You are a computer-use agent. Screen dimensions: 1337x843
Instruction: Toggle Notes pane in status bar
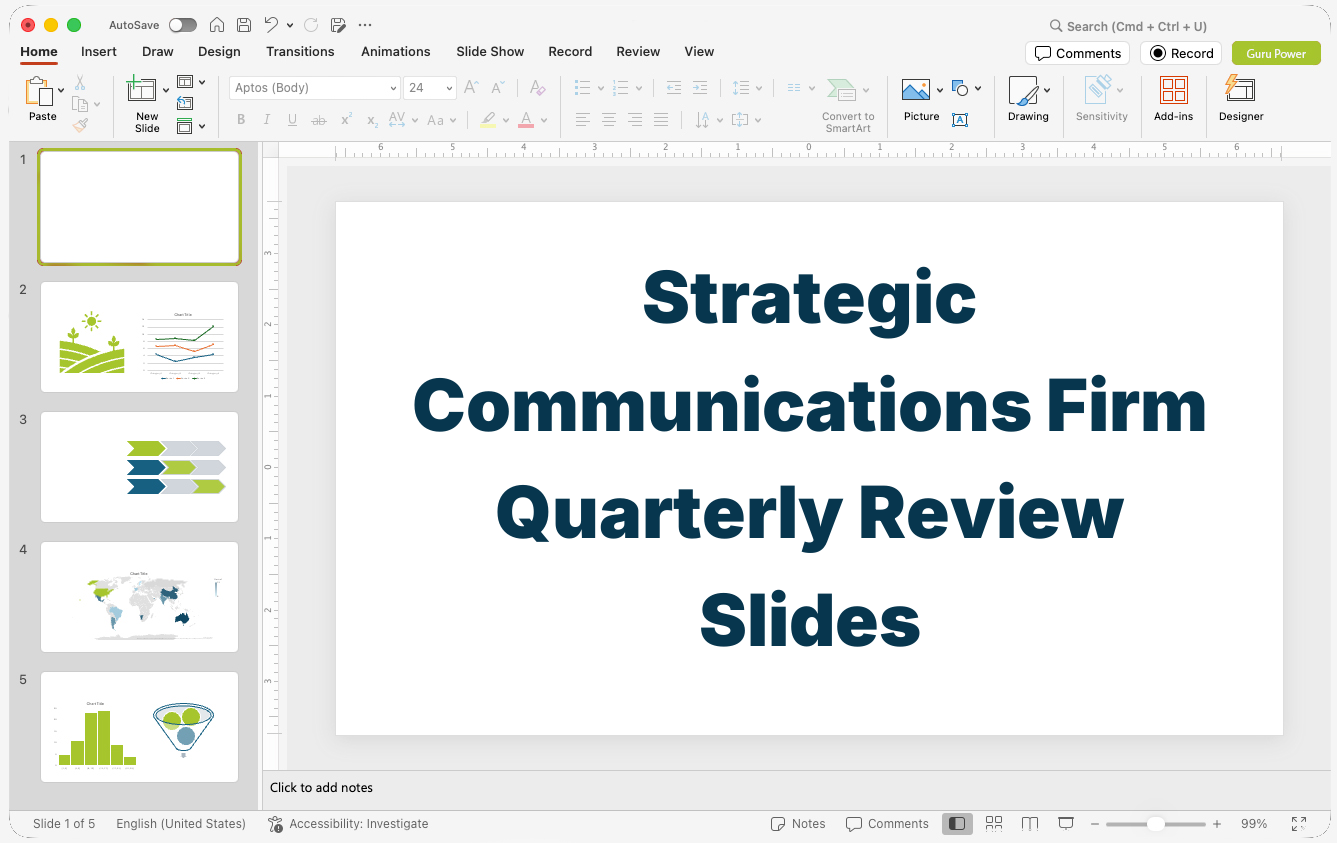click(x=798, y=824)
